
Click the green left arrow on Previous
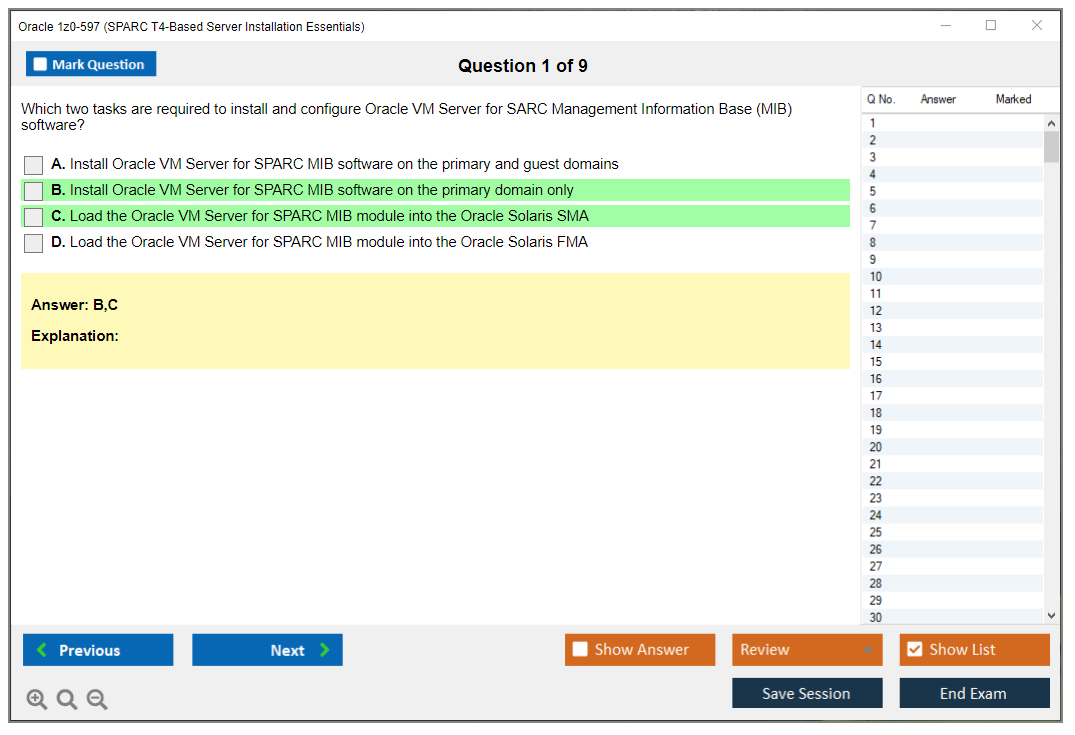click(x=42, y=650)
